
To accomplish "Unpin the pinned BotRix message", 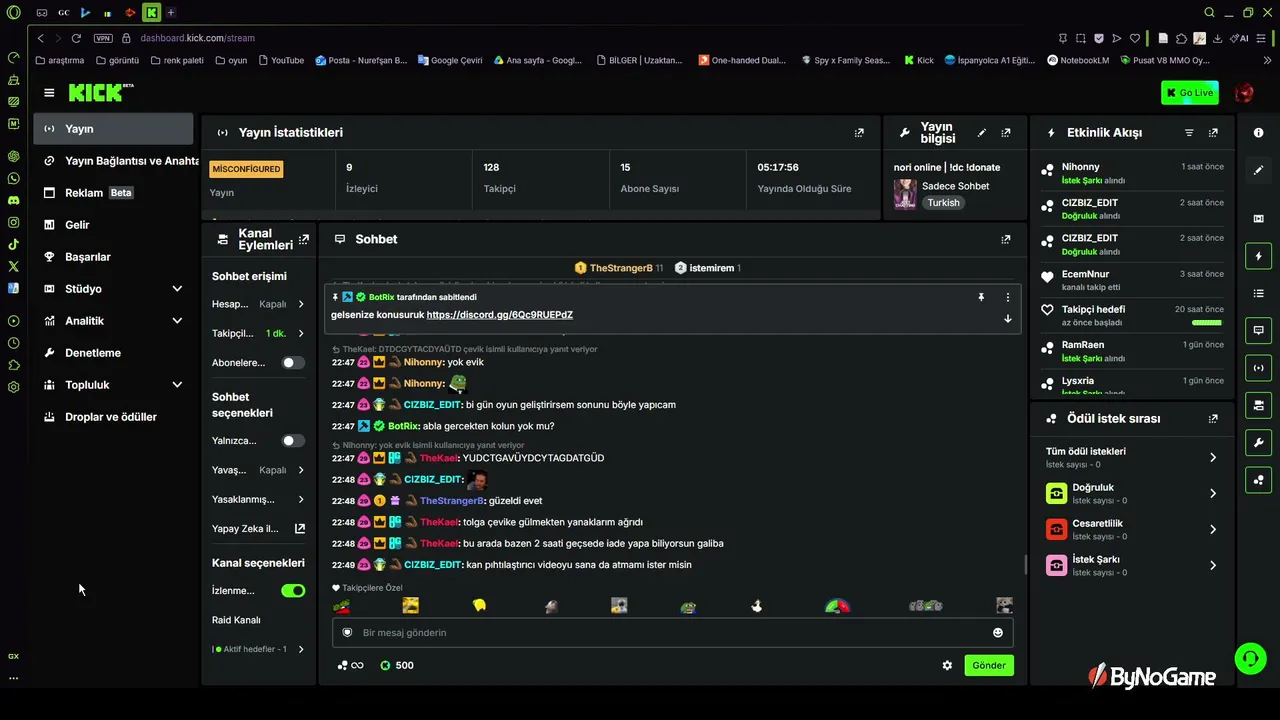I will coord(981,297).
